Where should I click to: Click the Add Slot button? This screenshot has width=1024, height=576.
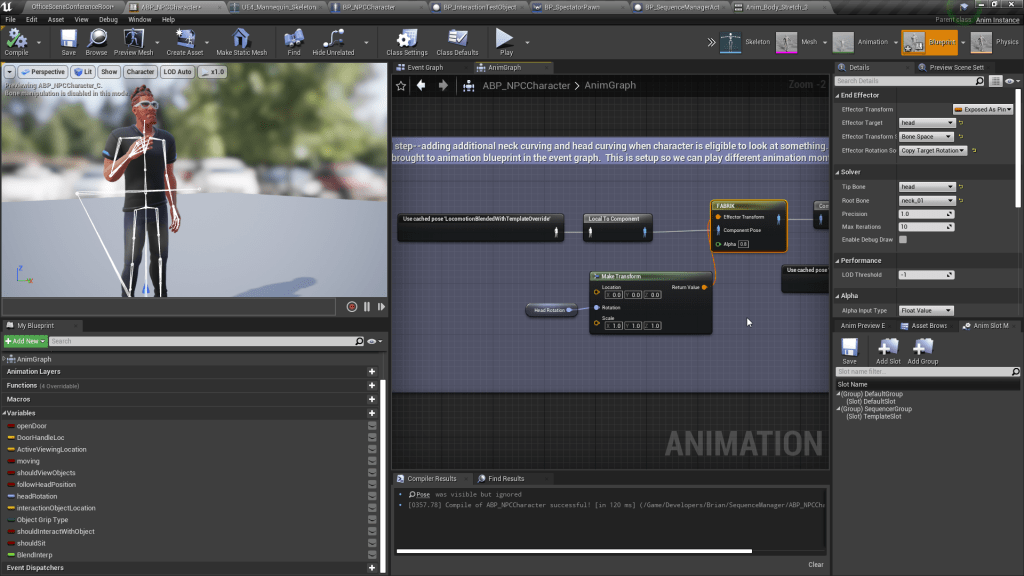tap(887, 349)
